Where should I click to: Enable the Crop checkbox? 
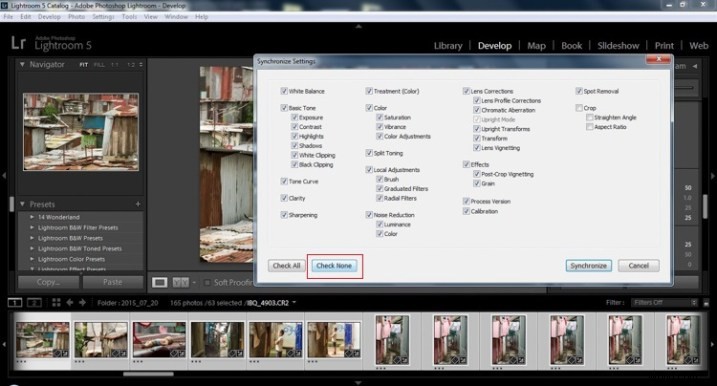pyautogui.click(x=579, y=108)
